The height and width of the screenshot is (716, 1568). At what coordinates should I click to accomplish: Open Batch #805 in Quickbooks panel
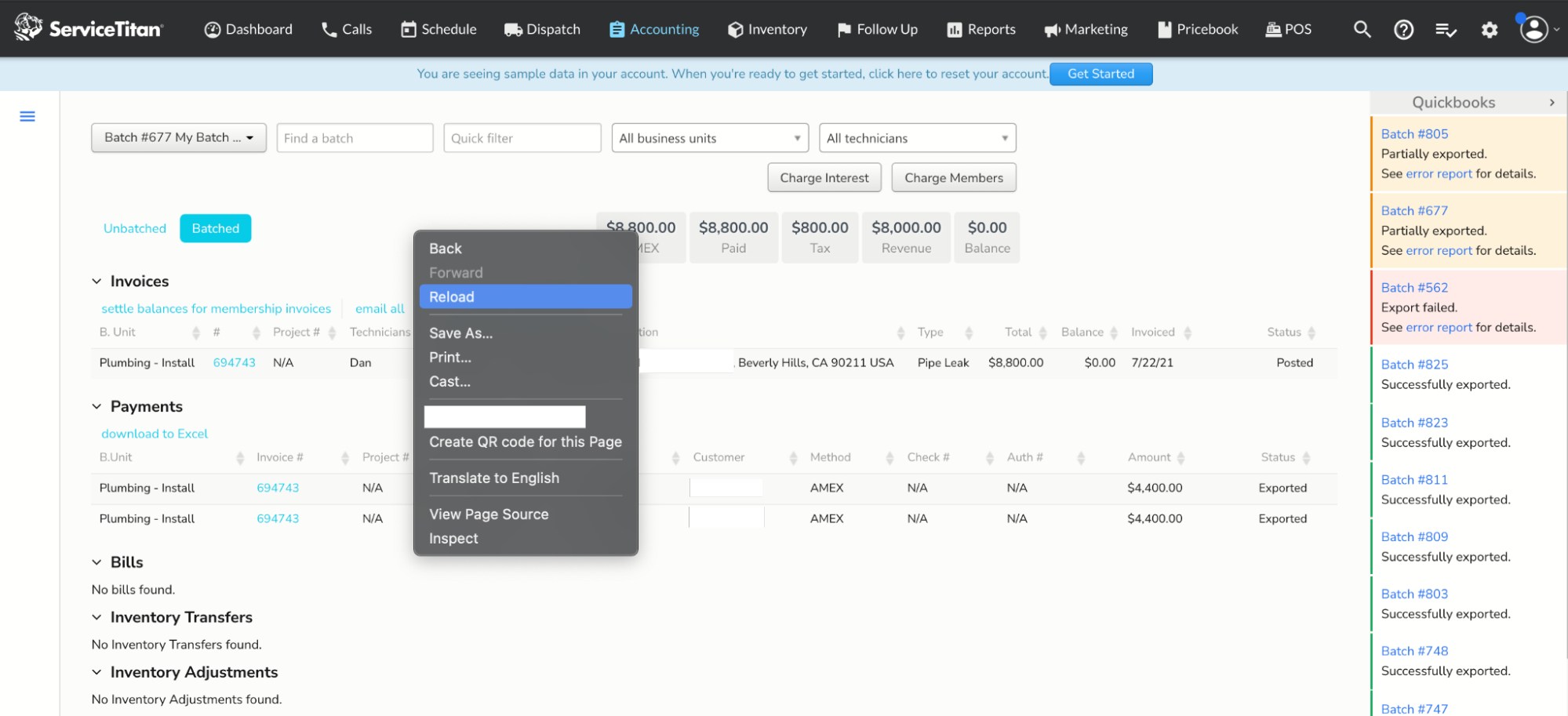[1414, 134]
